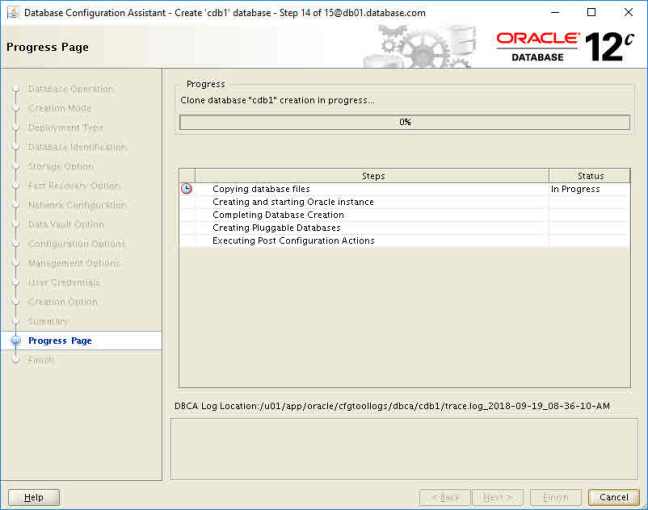This screenshot has height=510, width=648.
Task: Select the Summary step in sidebar
Action: (48, 321)
